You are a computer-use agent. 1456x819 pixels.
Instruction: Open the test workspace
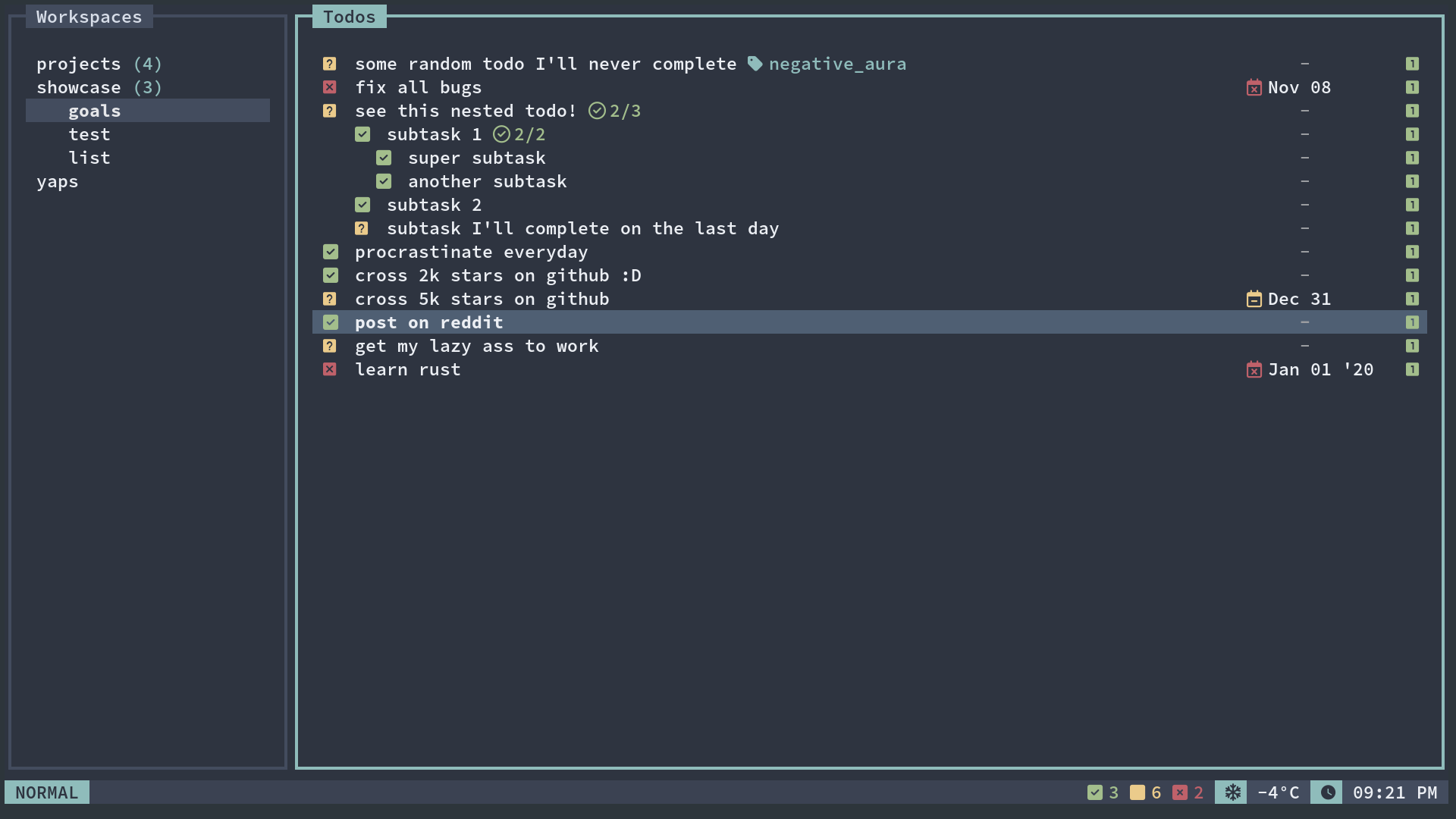(89, 134)
